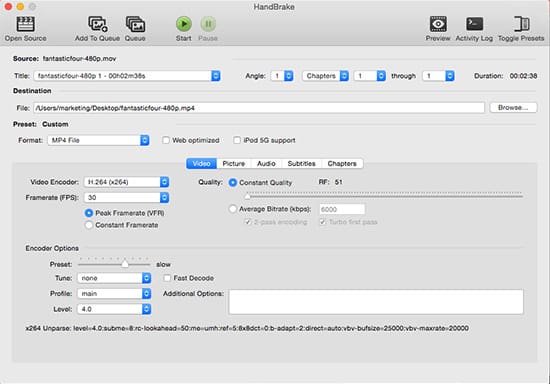Click the Pause toolbar icon

click(208, 24)
